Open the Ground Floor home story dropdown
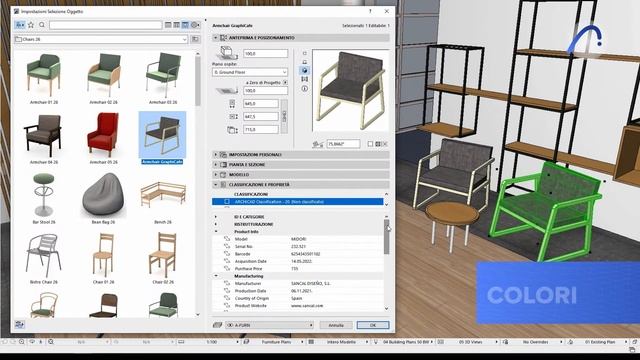 (x=250, y=72)
